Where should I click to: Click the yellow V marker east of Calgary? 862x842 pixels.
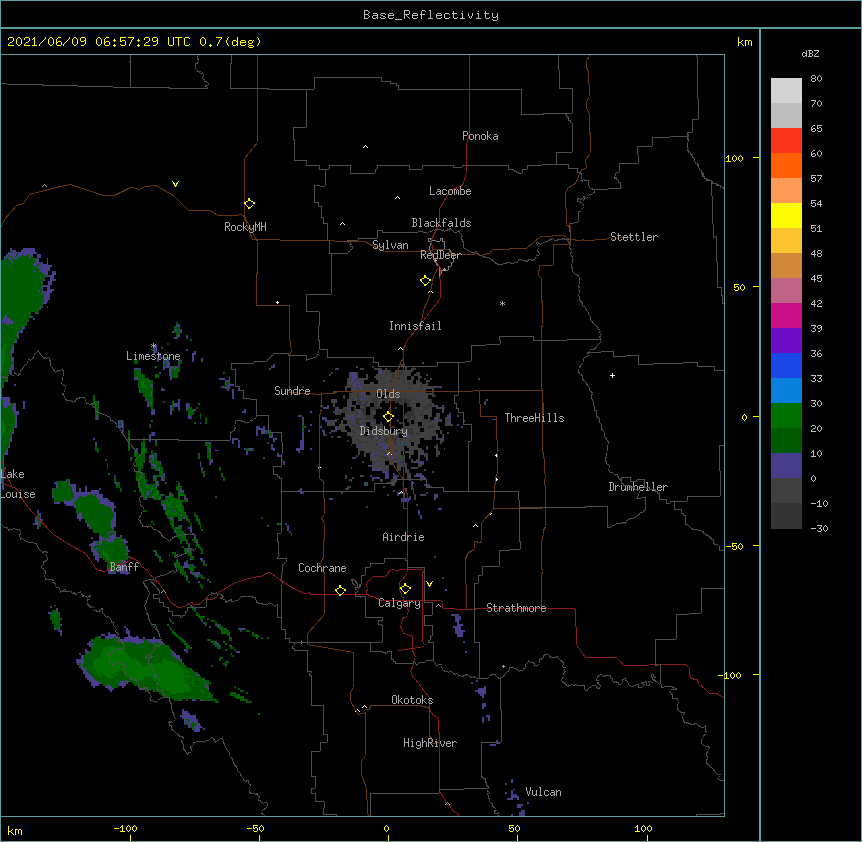[x=429, y=584]
